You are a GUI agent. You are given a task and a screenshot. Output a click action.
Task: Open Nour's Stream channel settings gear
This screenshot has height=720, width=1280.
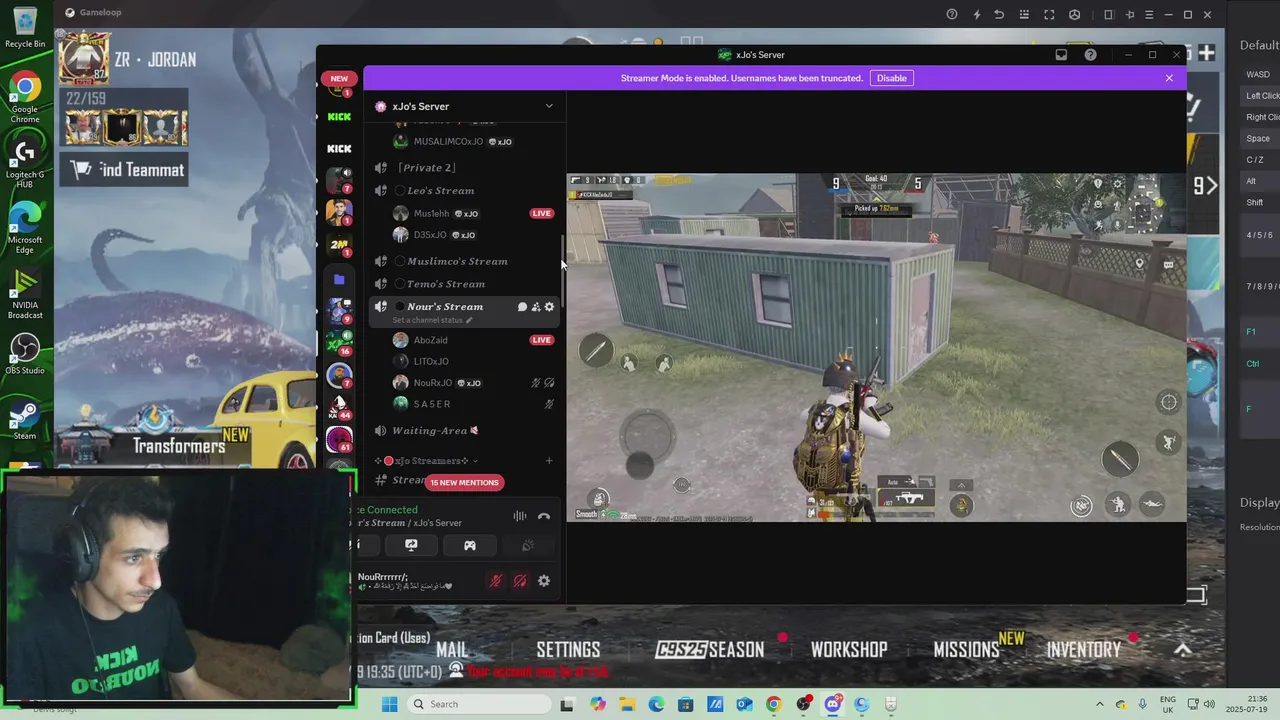click(549, 307)
